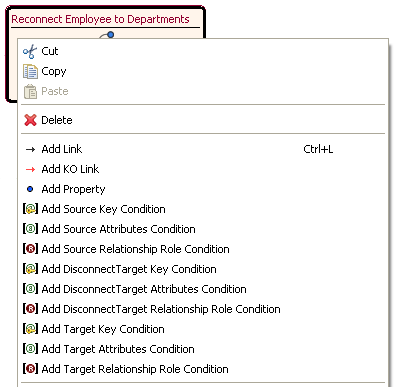Click the Ctrl+L shortcut label
Screen dimensions: 395x387
pos(318,149)
